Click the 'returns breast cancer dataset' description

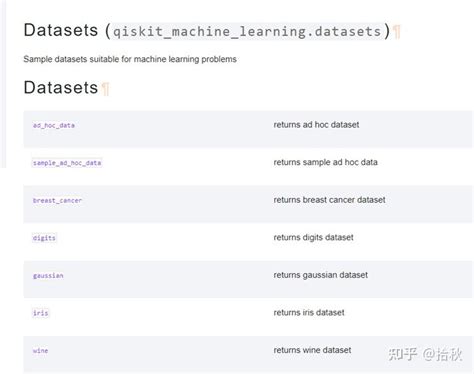coord(329,200)
